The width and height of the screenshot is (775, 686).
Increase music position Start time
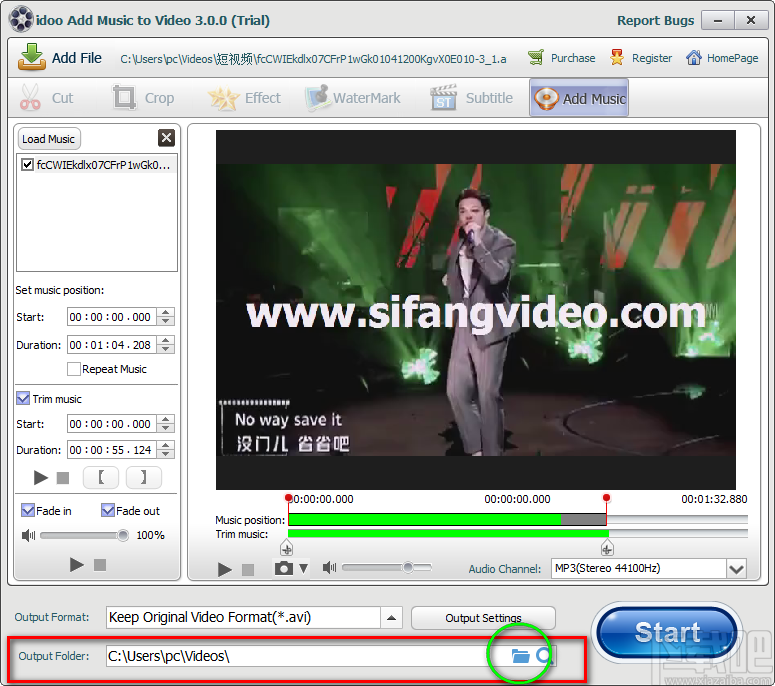pos(166,312)
